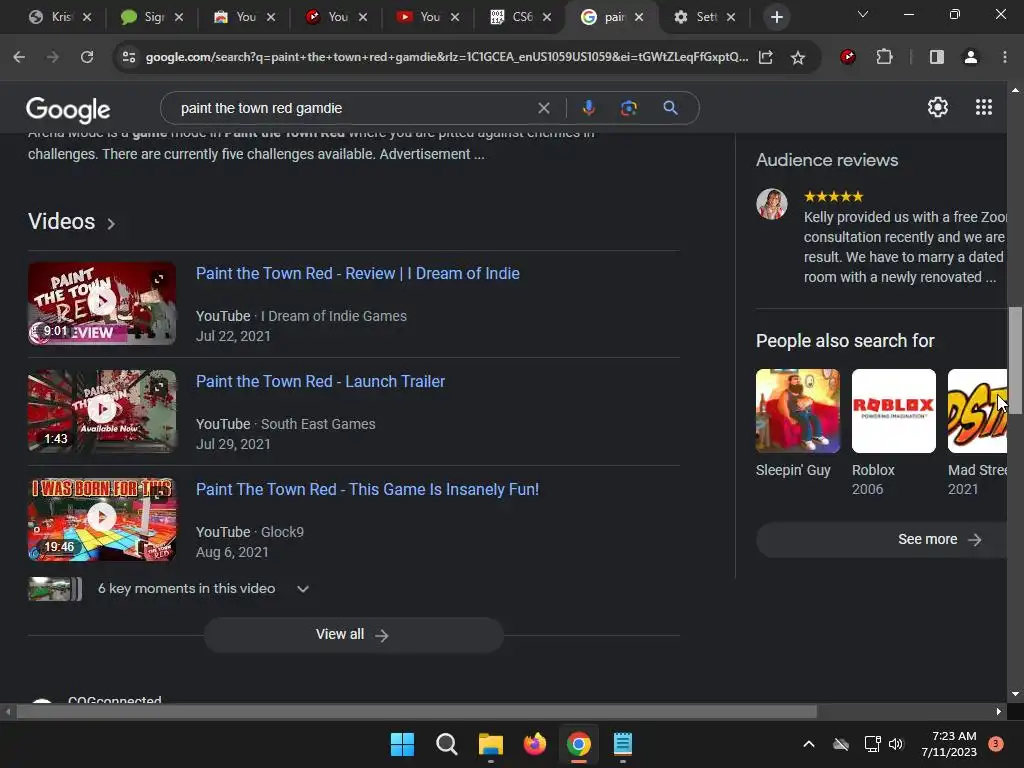Image resolution: width=1024 pixels, height=768 pixels.
Task: Open Notepad app in taskbar
Action: 623,744
